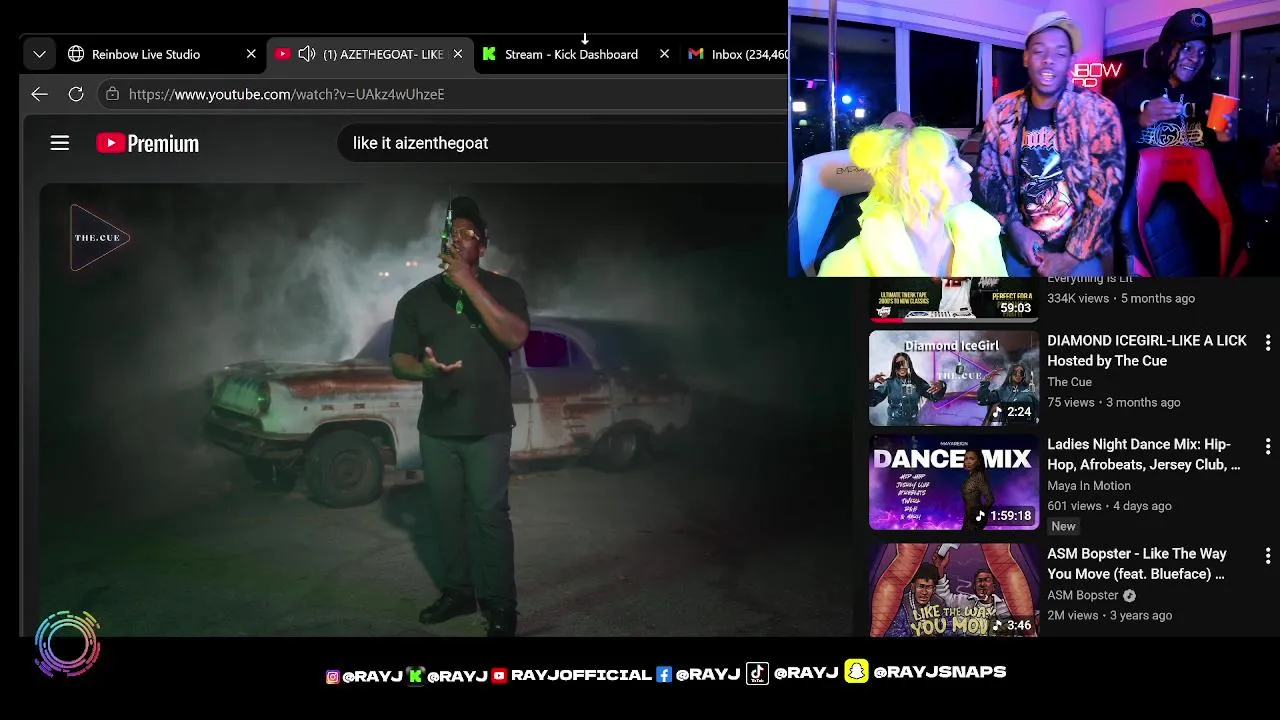This screenshot has height=720, width=1280.
Task: Go to YouTube Premium home logo
Action: tap(147, 143)
